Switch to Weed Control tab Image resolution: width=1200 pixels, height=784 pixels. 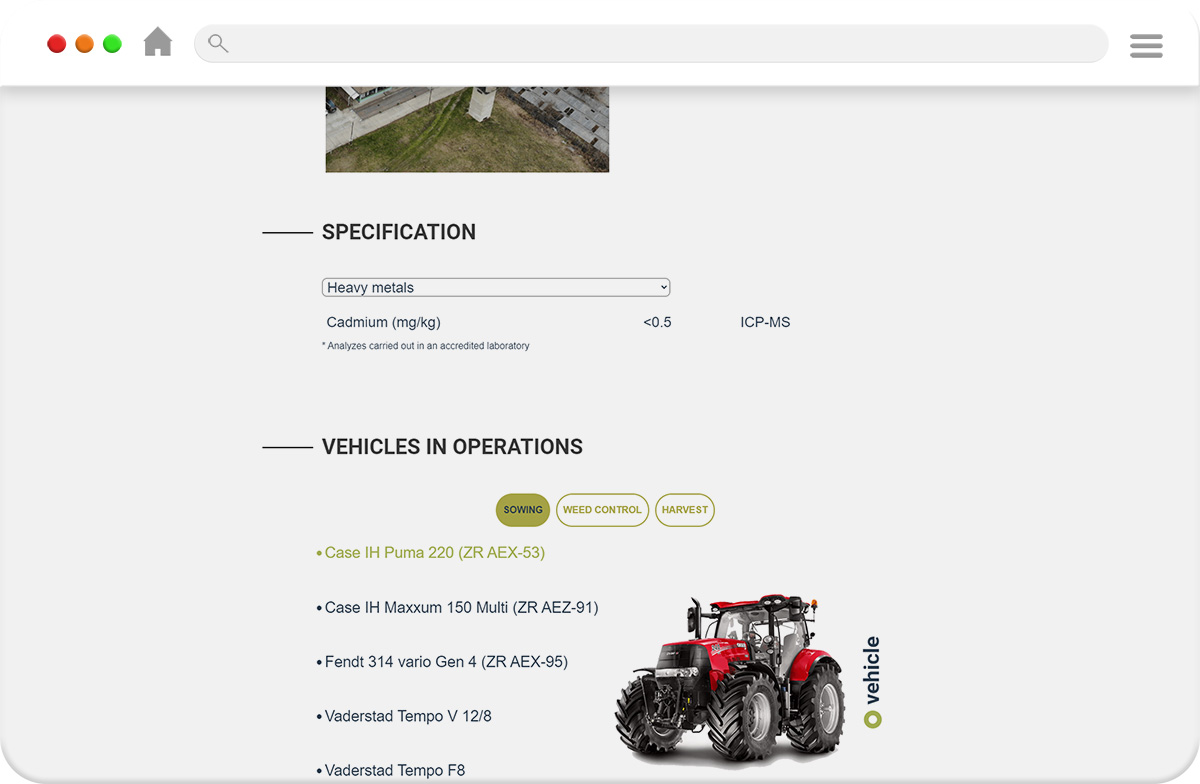(602, 510)
